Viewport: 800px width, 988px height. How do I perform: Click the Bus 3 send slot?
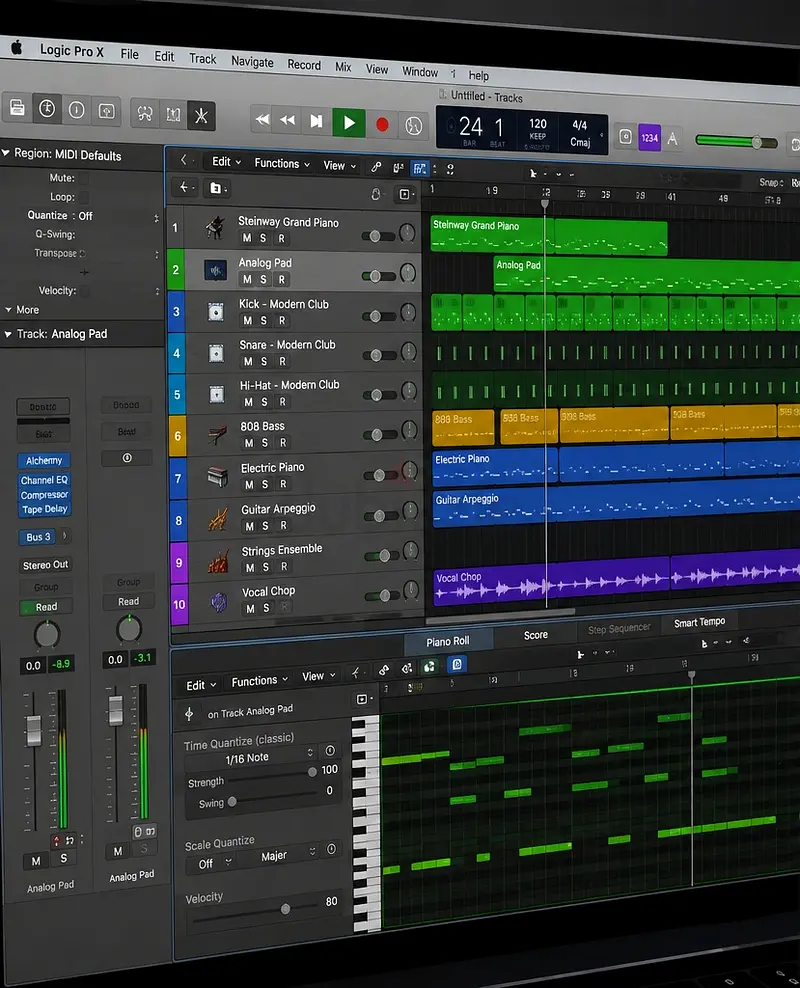click(37, 537)
